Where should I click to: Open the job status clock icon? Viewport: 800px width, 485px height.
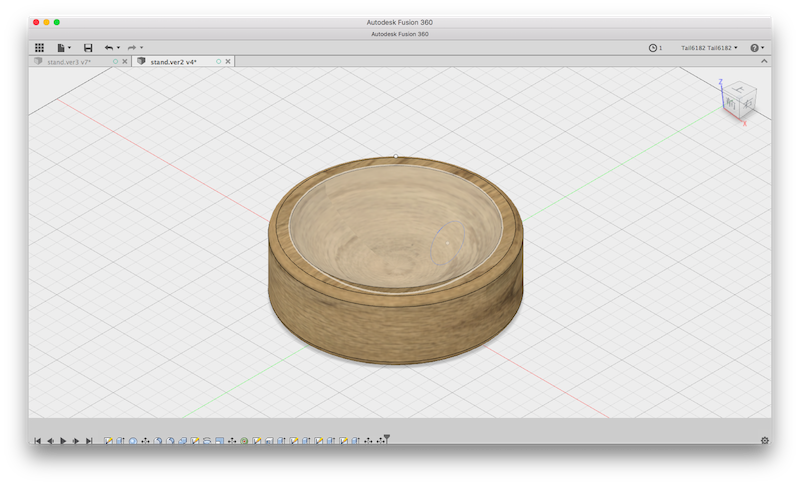tap(653, 47)
